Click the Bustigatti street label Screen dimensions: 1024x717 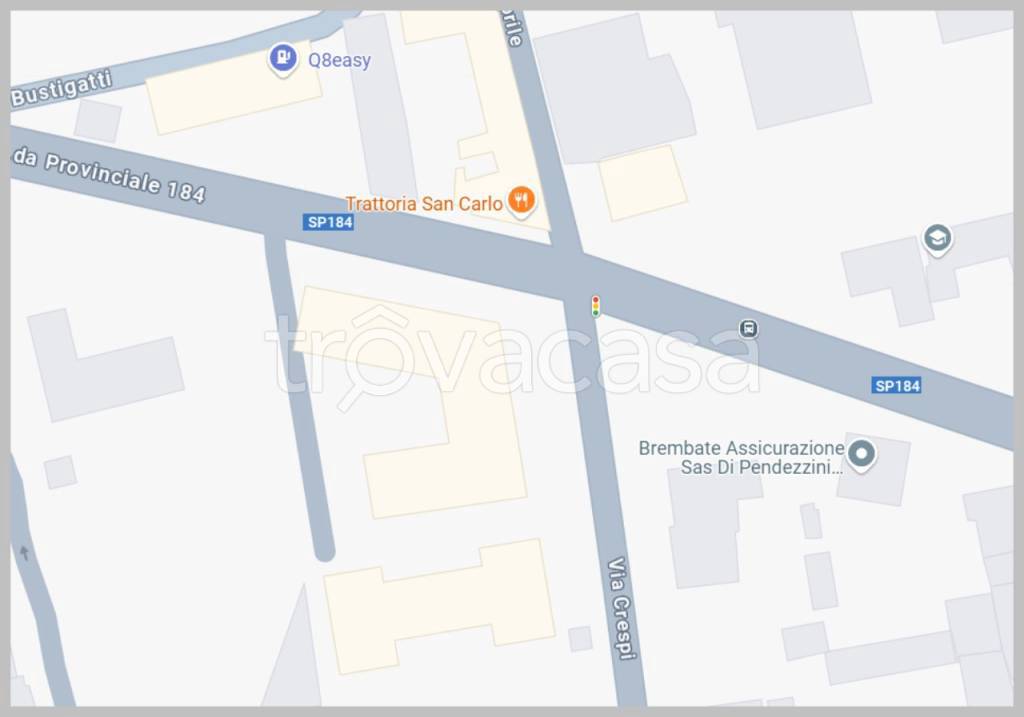point(62,88)
